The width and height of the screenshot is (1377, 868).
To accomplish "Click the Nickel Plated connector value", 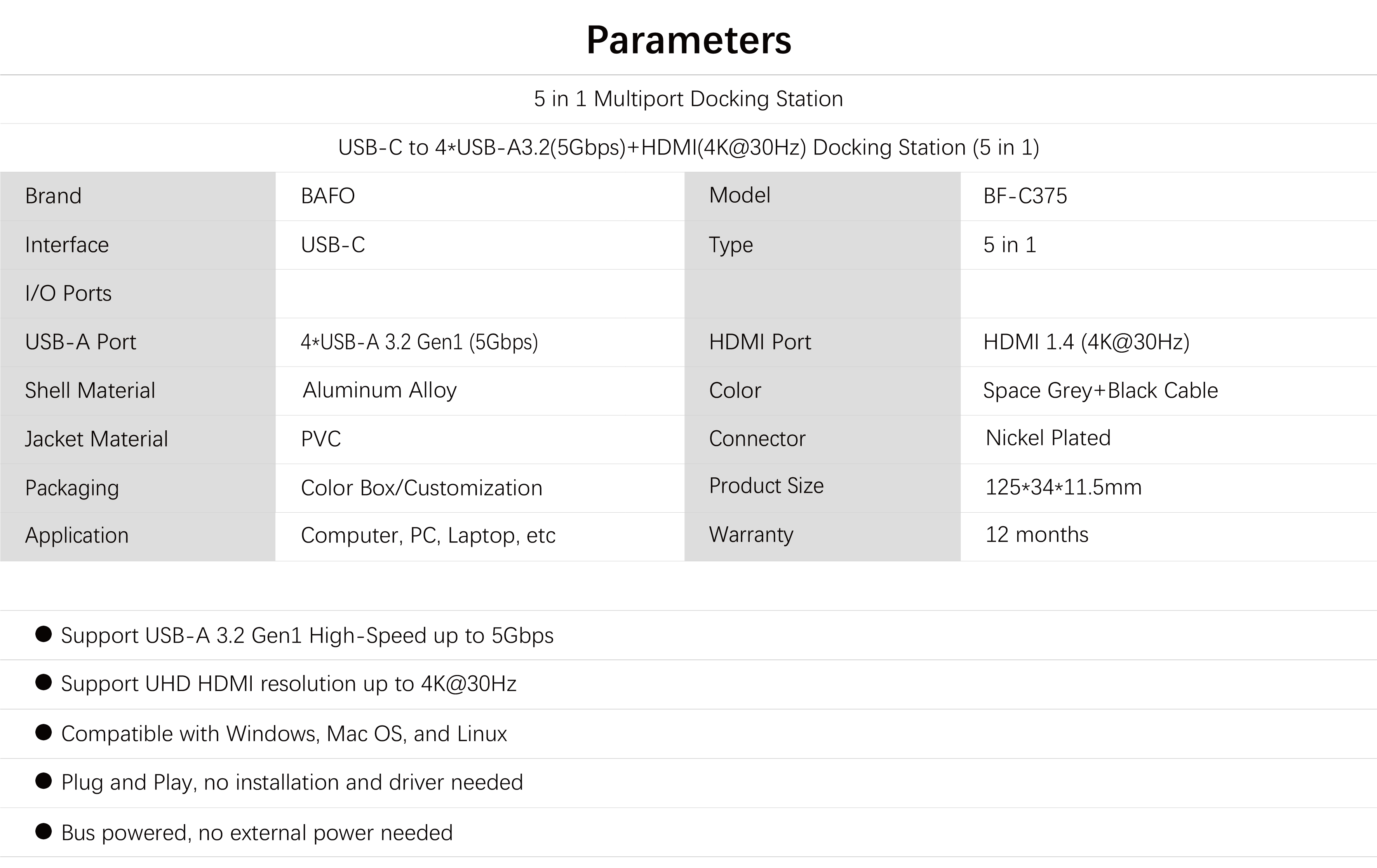I will tap(1048, 438).
